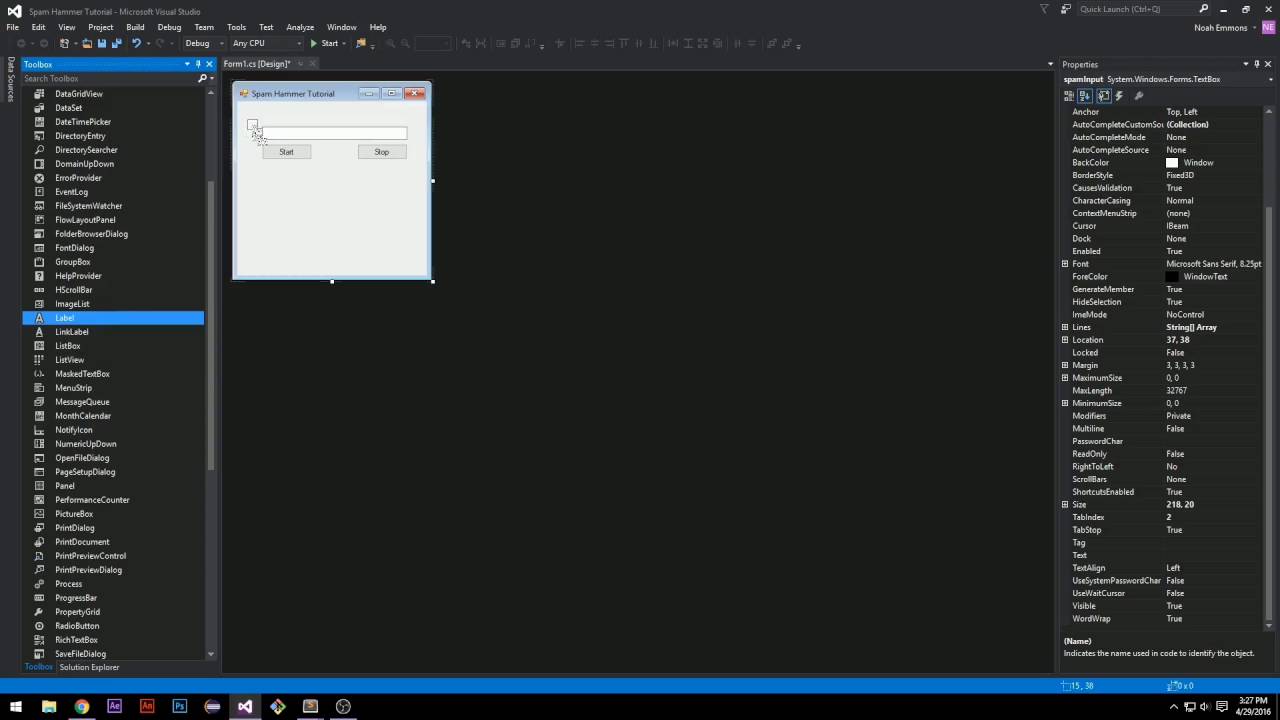
Task: Pin the Properties panel
Action: 1256,64
